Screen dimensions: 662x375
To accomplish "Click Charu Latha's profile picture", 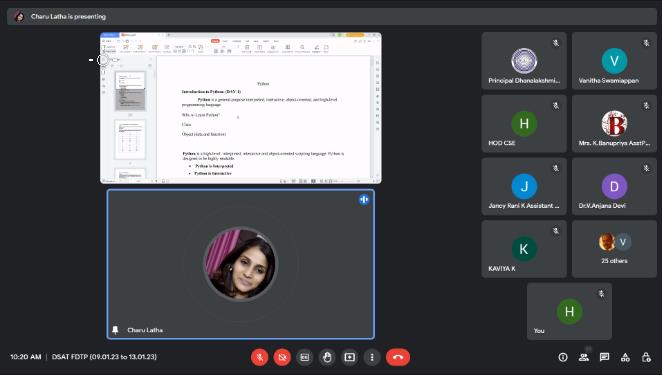I will point(240,264).
